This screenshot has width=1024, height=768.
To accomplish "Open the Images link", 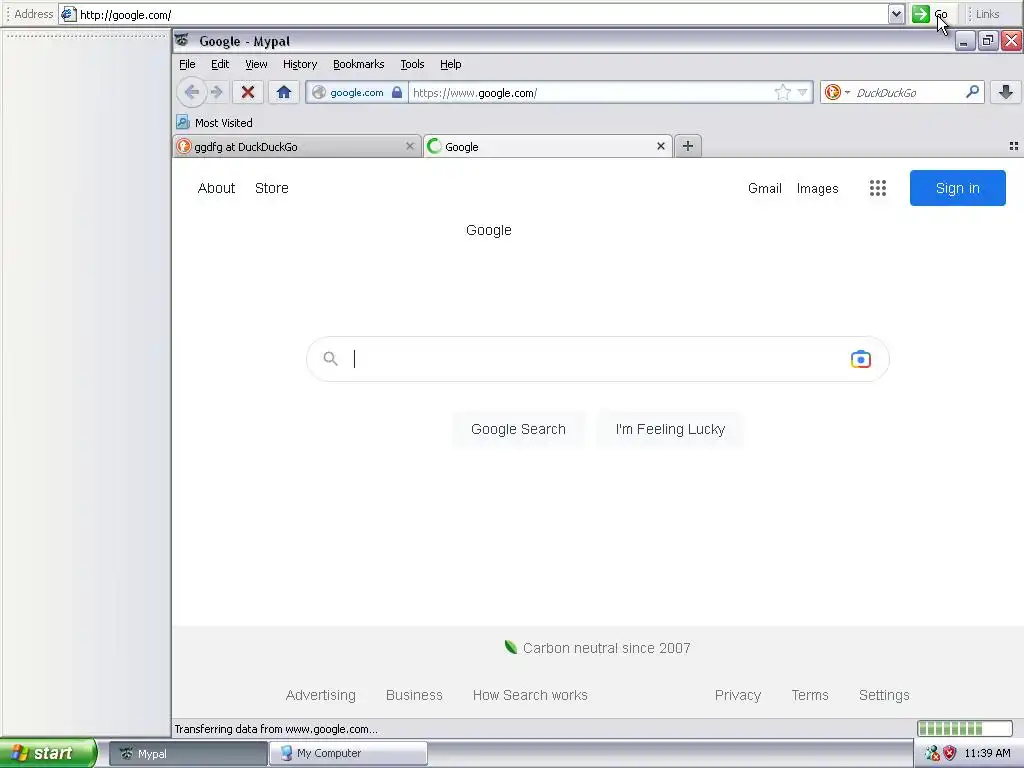I will tap(817, 188).
